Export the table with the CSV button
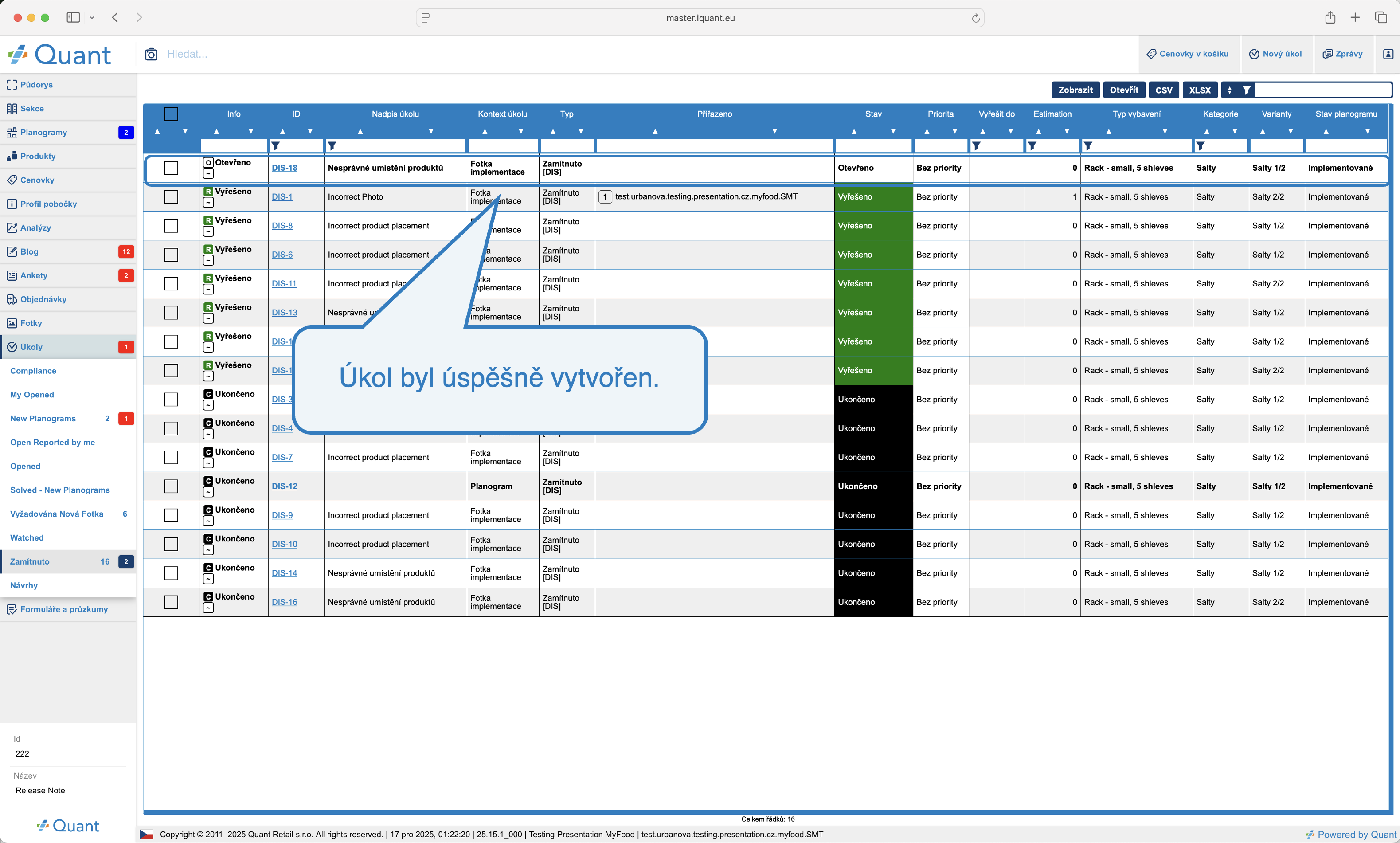This screenshot has height=843, width=1400. tap(1164, 90)
